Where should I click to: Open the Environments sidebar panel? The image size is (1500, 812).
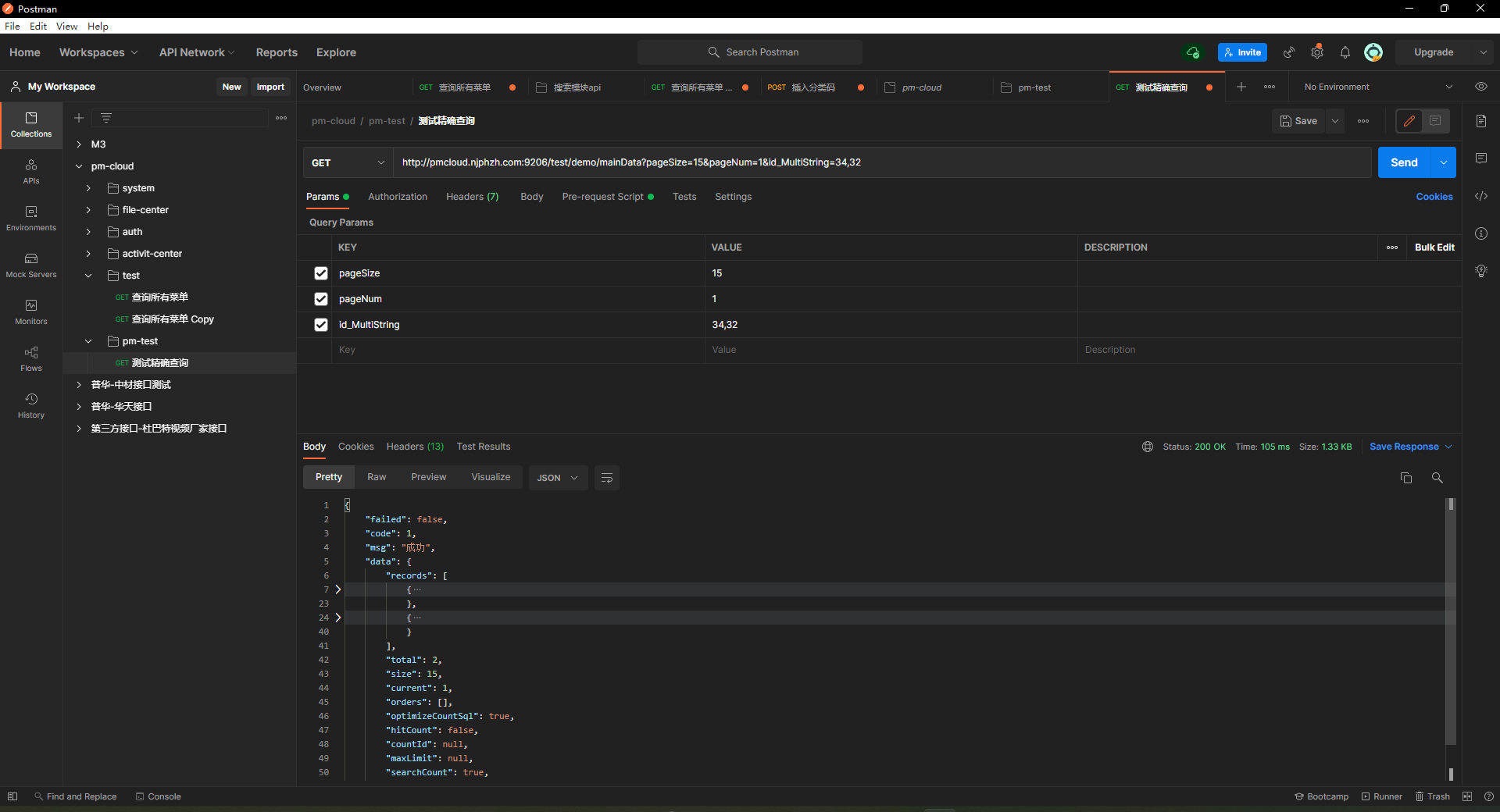point(31,218)
